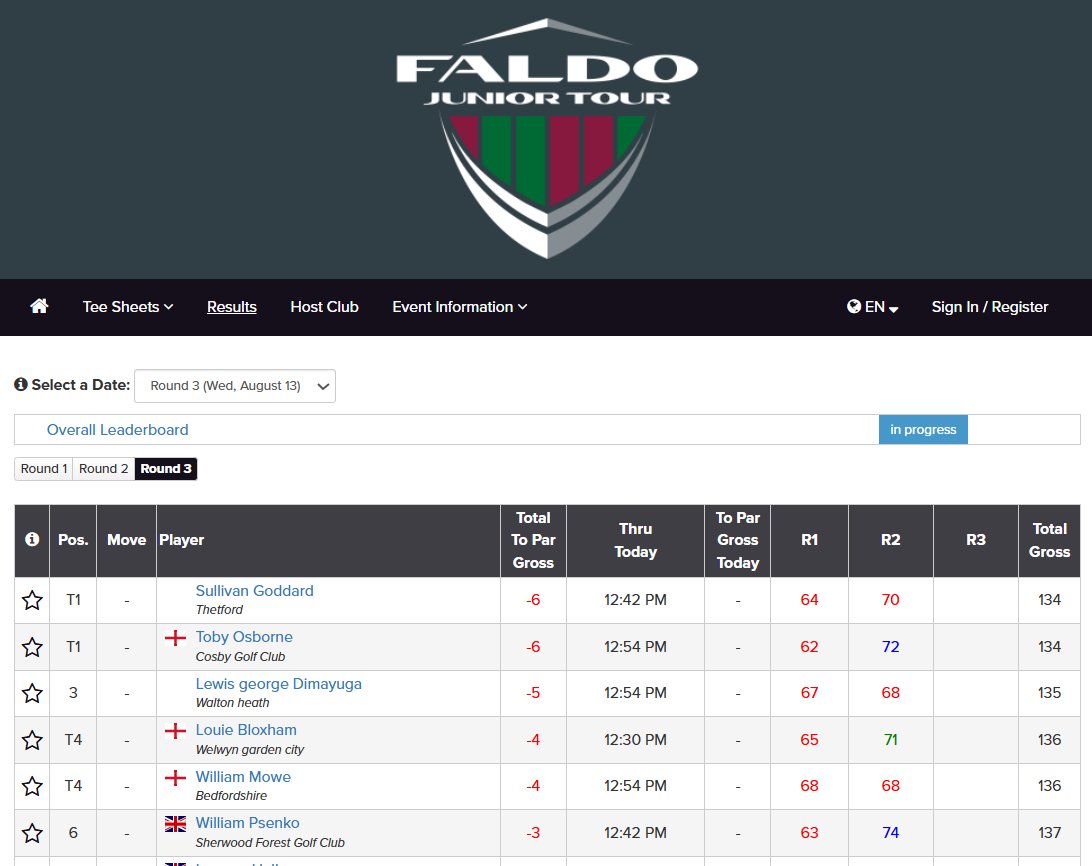Favorite Sullivan Goddard using the star icon
The width and height of the screenshot is (1092, 866).
pos(31,600)
